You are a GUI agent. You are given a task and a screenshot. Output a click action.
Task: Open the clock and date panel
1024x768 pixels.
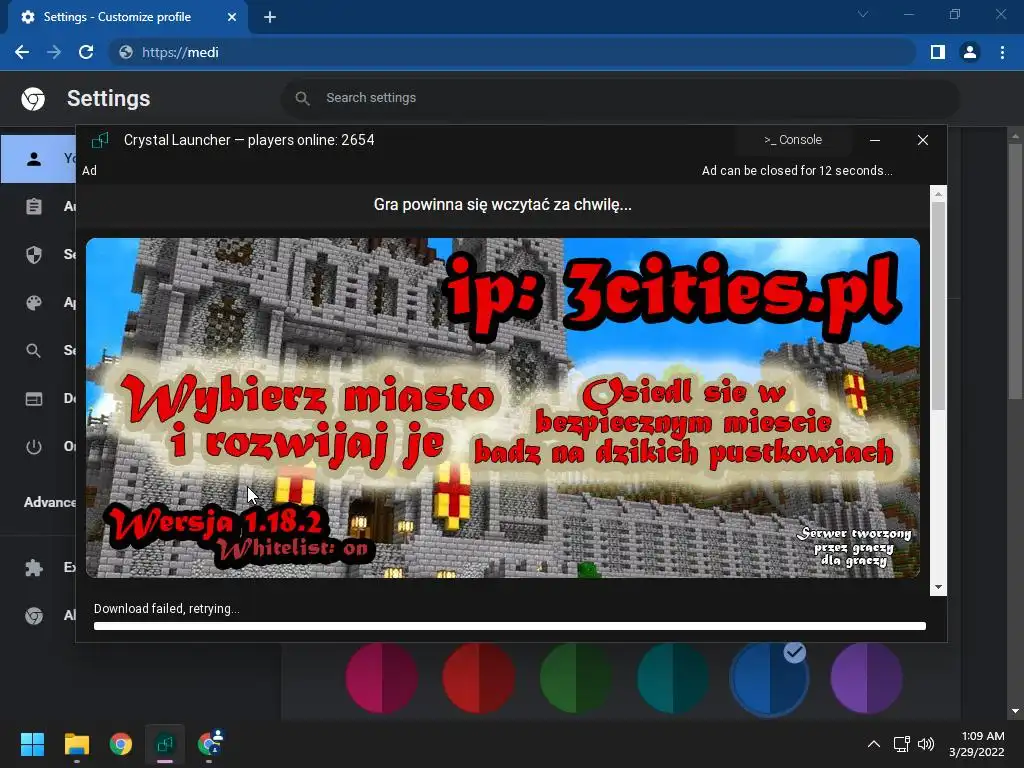[977, 744]
